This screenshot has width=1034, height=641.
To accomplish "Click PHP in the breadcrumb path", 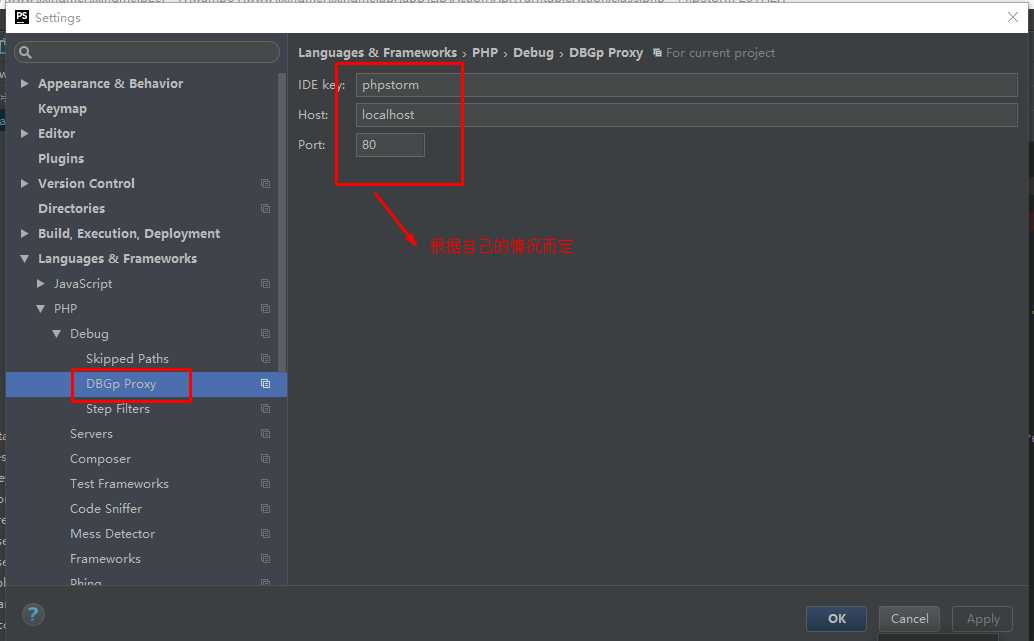I will pos(485,53).
